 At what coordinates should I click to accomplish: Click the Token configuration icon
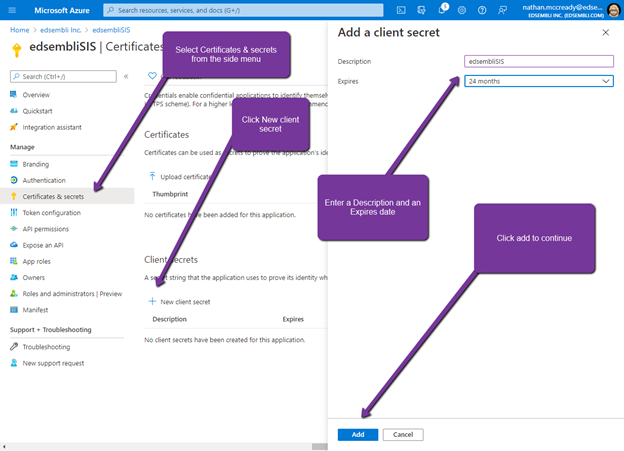point(14,213)
